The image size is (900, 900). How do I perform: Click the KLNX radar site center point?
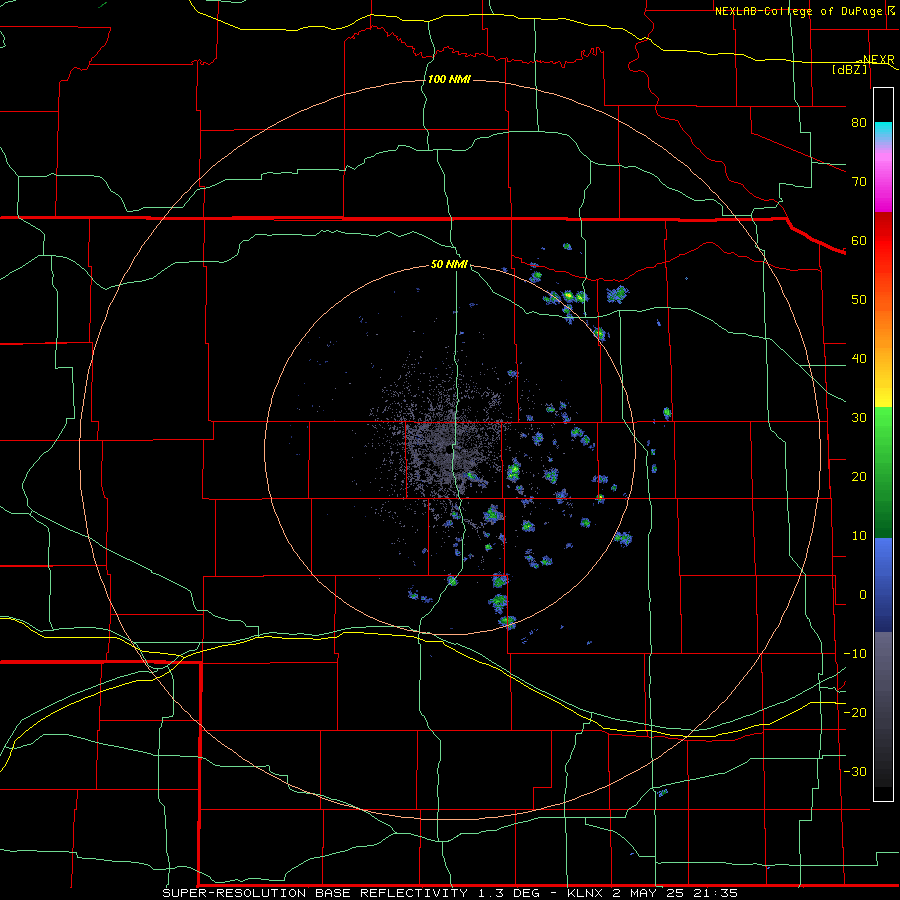pos(450,451)
